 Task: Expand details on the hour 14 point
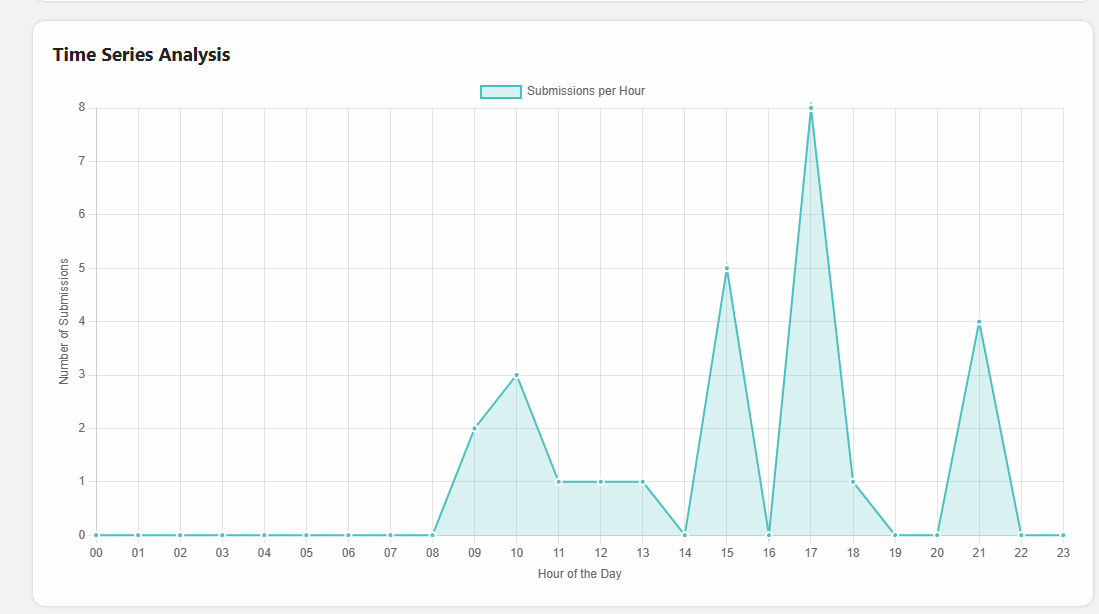pos(685,534)
